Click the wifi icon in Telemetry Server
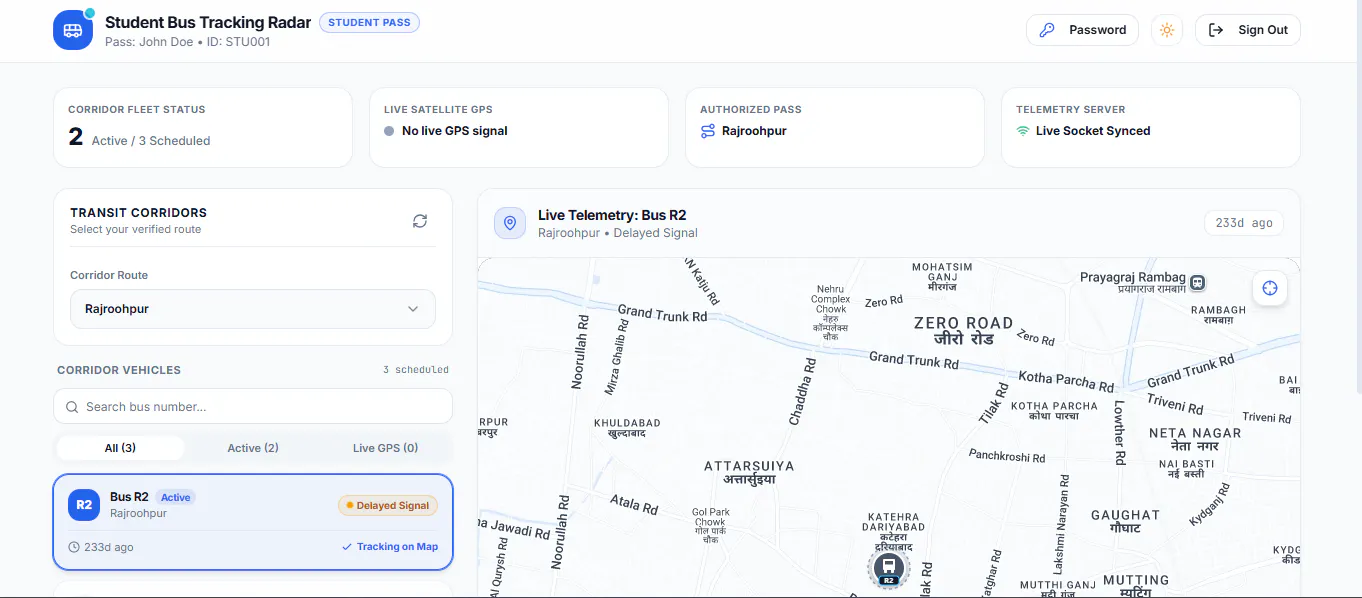The height and width of the screenshot is (598, 1362). click(1023, 131)
